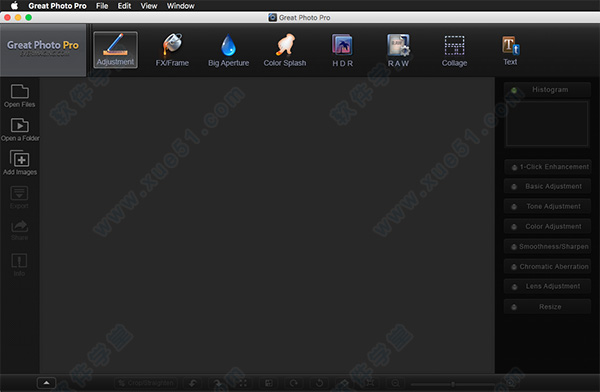Click the bottom toolbar zoom slider
This screenshot has width=600, height=392.
tap(452, 384)
